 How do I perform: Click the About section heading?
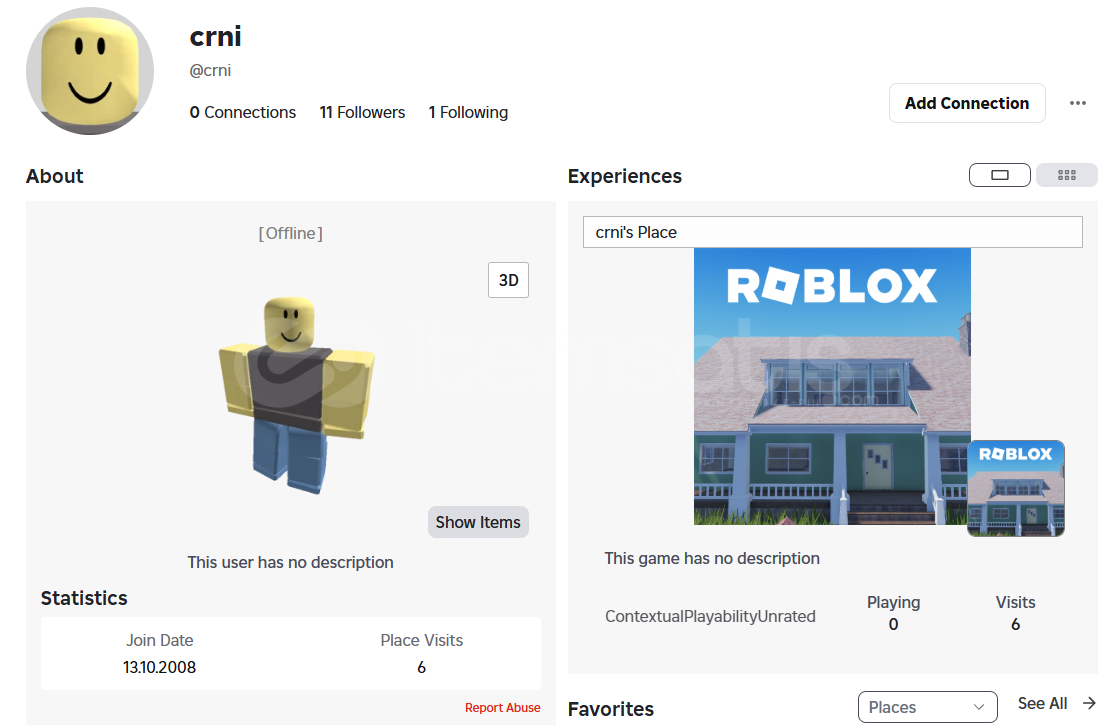pyautogui.click(x=55, y=176)
